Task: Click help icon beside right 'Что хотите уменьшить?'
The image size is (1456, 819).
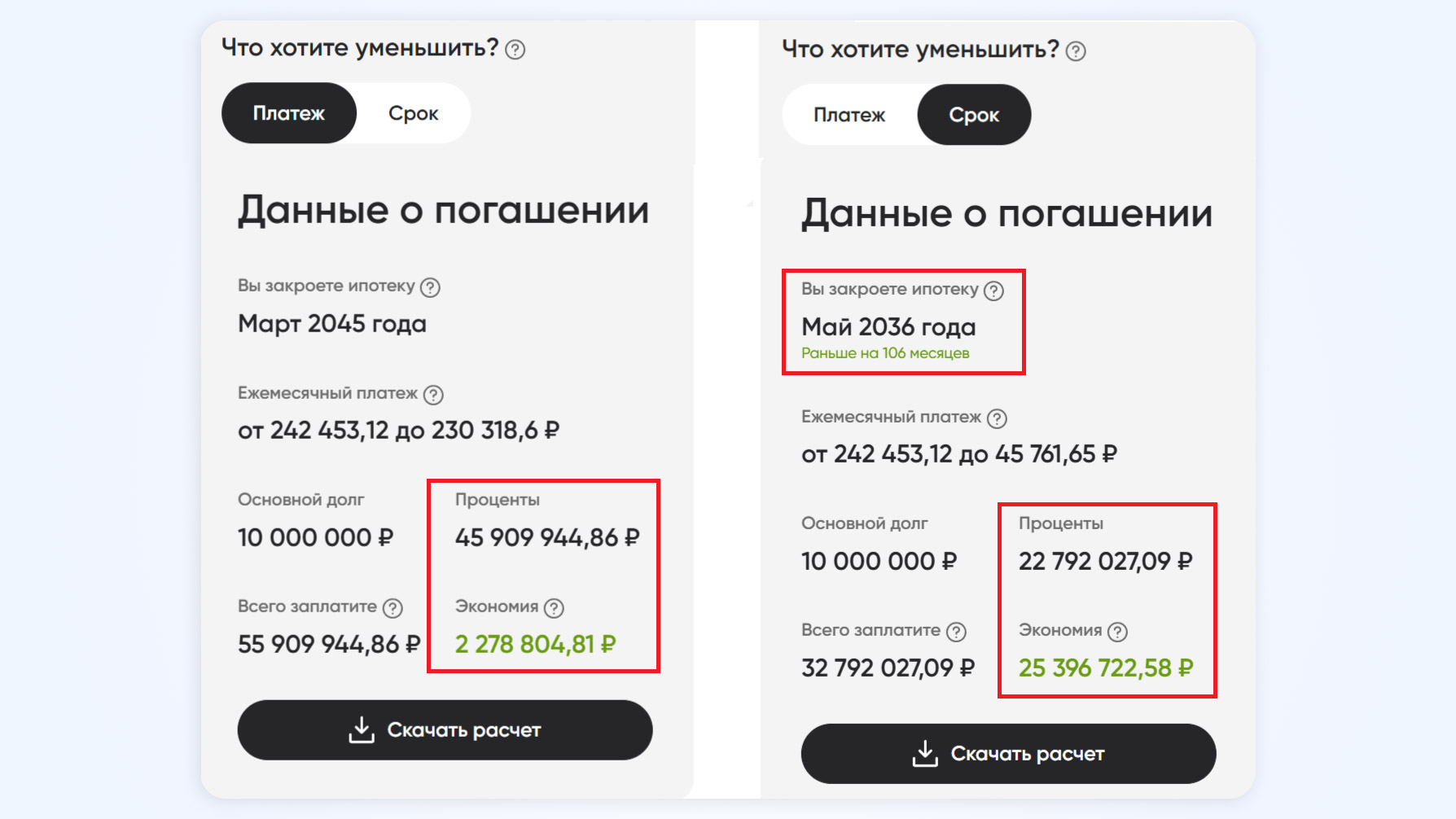Action: point(1076,51)
